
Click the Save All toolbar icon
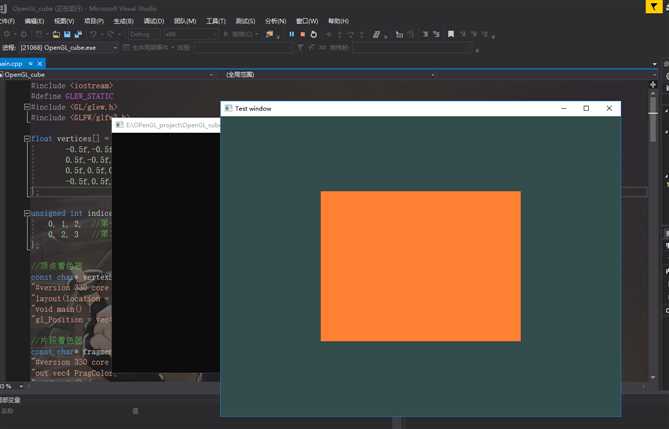[76, 34]
